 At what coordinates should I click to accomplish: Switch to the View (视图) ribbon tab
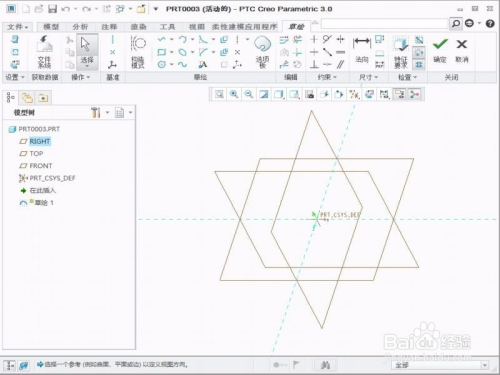coord(197,27)
